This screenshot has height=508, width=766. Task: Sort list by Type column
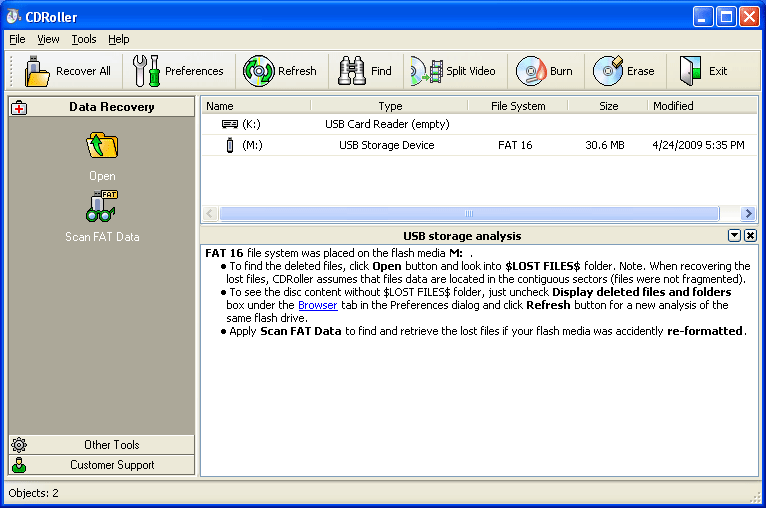pos(390,106)
